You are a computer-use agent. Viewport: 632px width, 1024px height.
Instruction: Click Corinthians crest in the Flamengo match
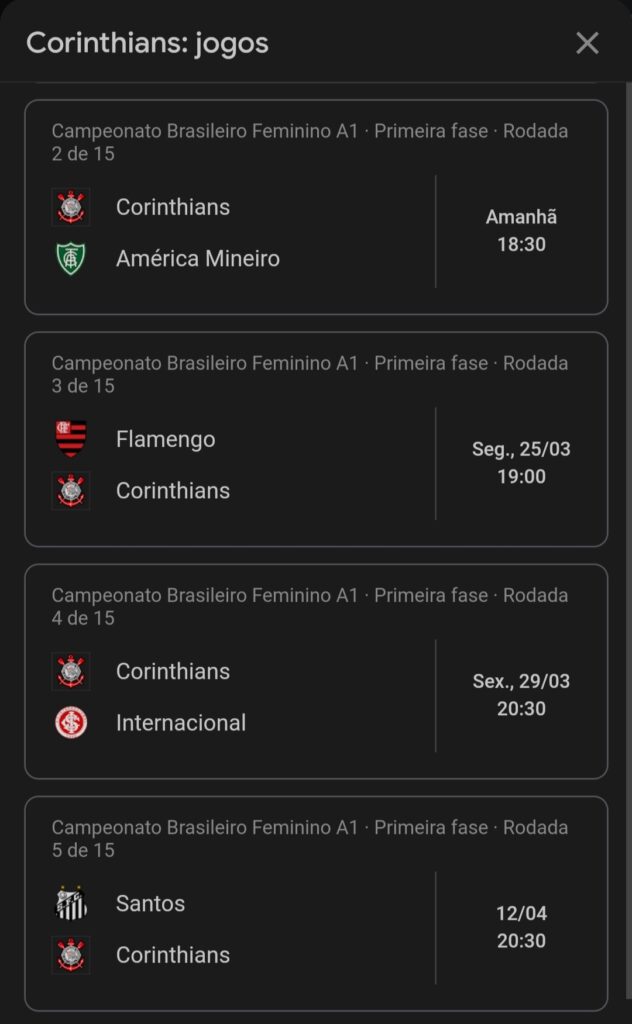[71, 491]
